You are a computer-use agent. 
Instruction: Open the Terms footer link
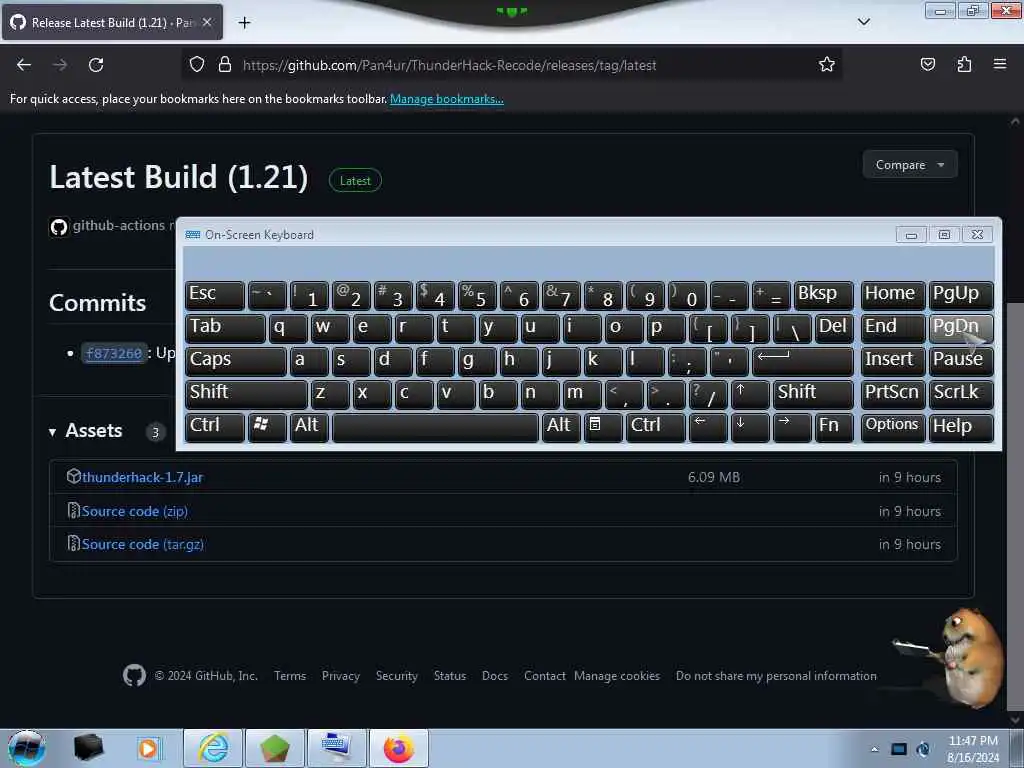(x=290, y=676)
